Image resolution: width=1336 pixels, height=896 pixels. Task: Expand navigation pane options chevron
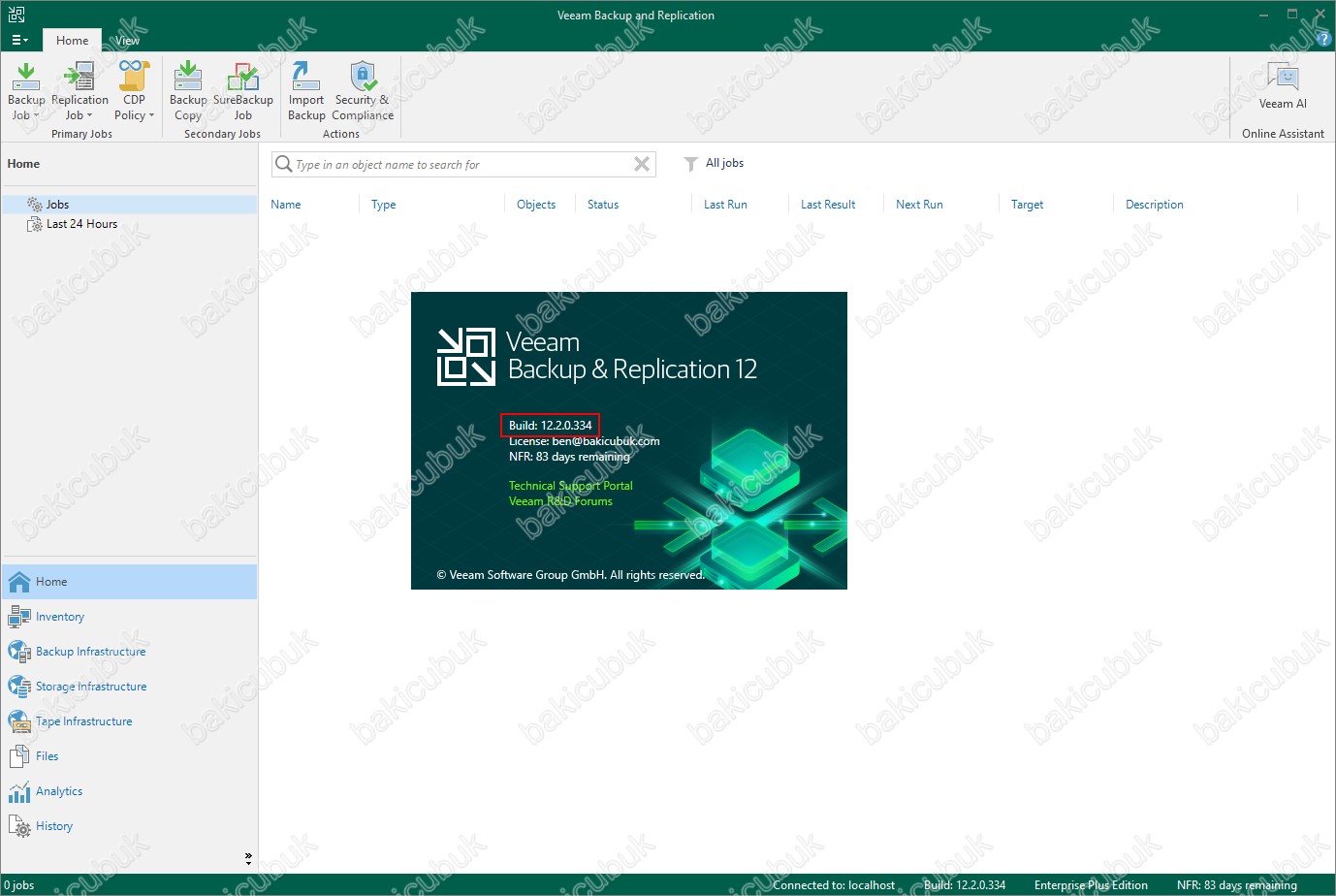(x=248, y=858)
